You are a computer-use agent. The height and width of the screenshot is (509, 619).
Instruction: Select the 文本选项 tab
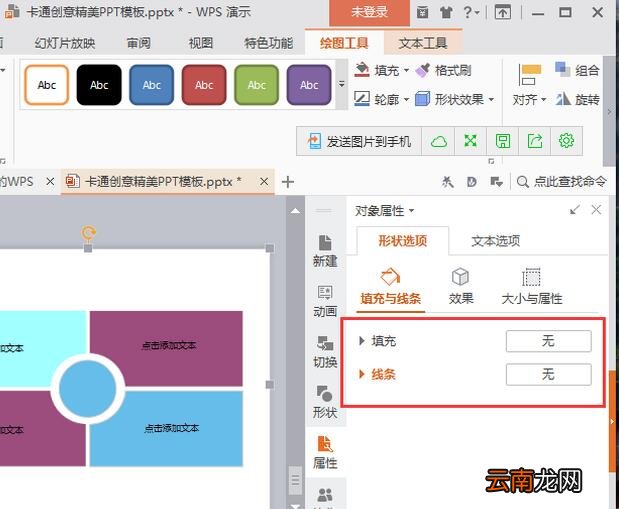coord(496,240)
